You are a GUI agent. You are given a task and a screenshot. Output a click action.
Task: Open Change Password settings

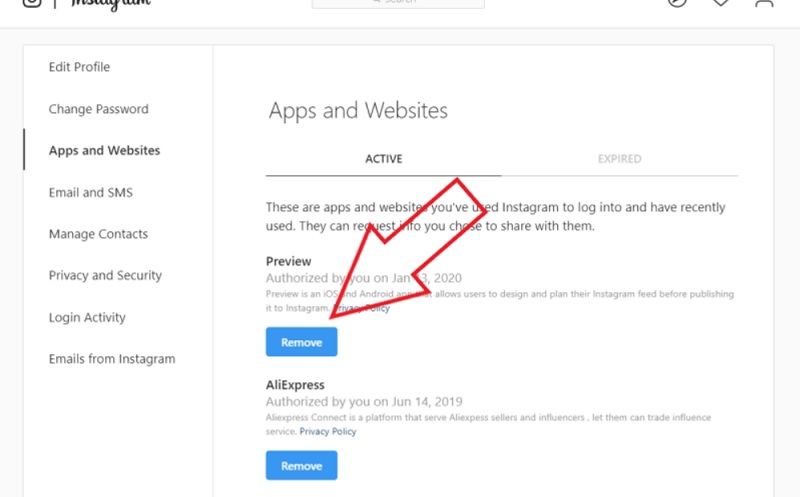click(x=98, y=109)
